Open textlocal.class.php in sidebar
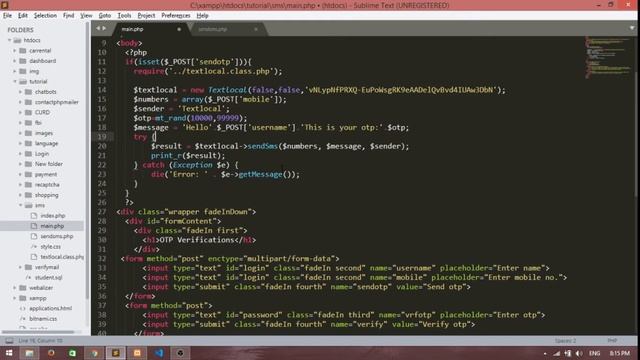Screen dimensions: 640x360 pos(62,257)
